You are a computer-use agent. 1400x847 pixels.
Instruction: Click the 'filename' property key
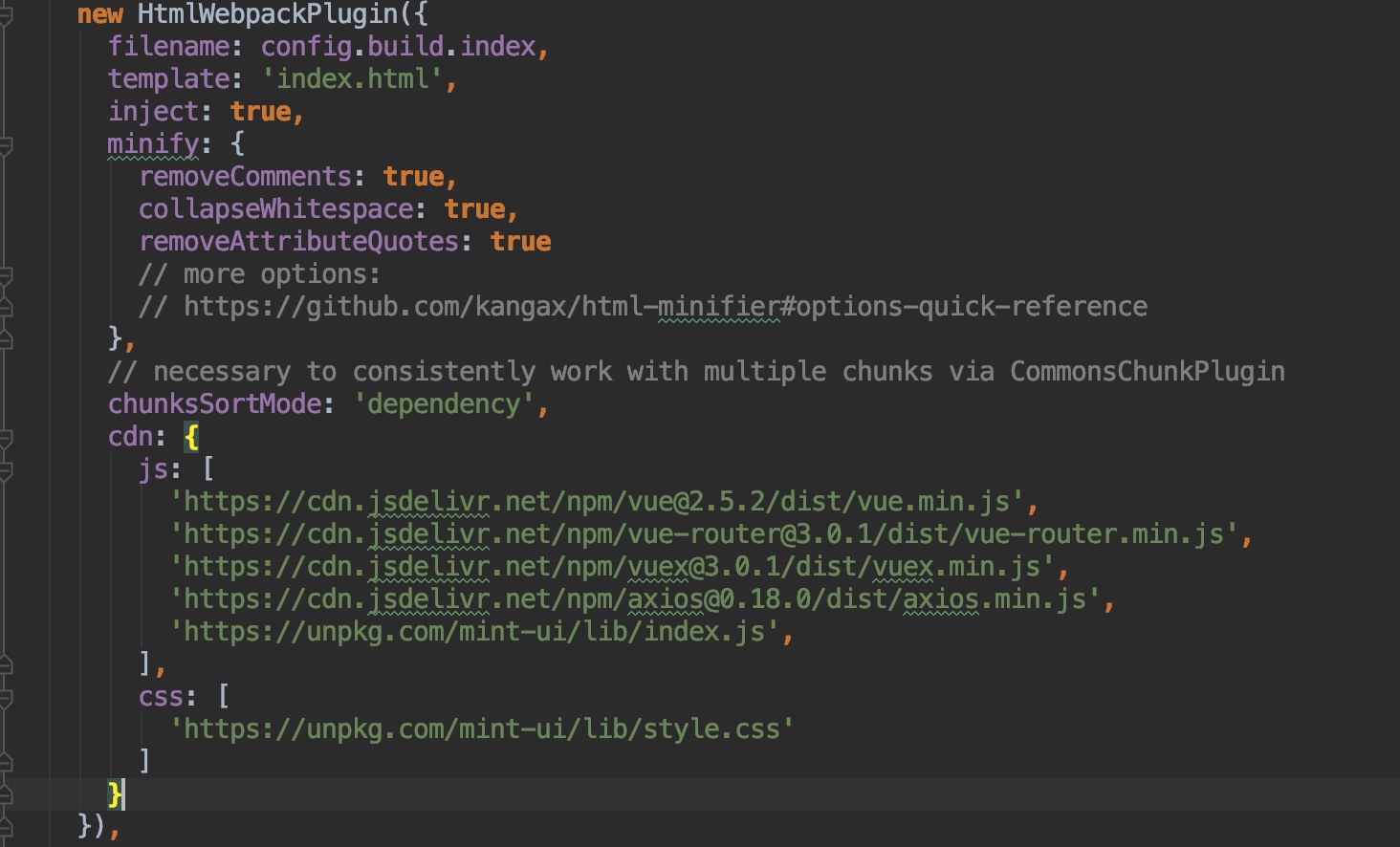click(168, 46)
